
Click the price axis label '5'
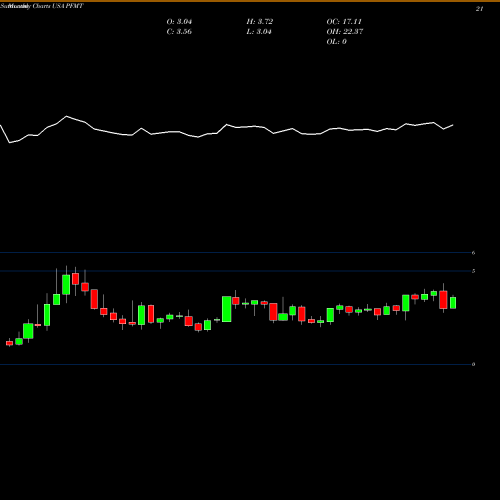(473, 271)
